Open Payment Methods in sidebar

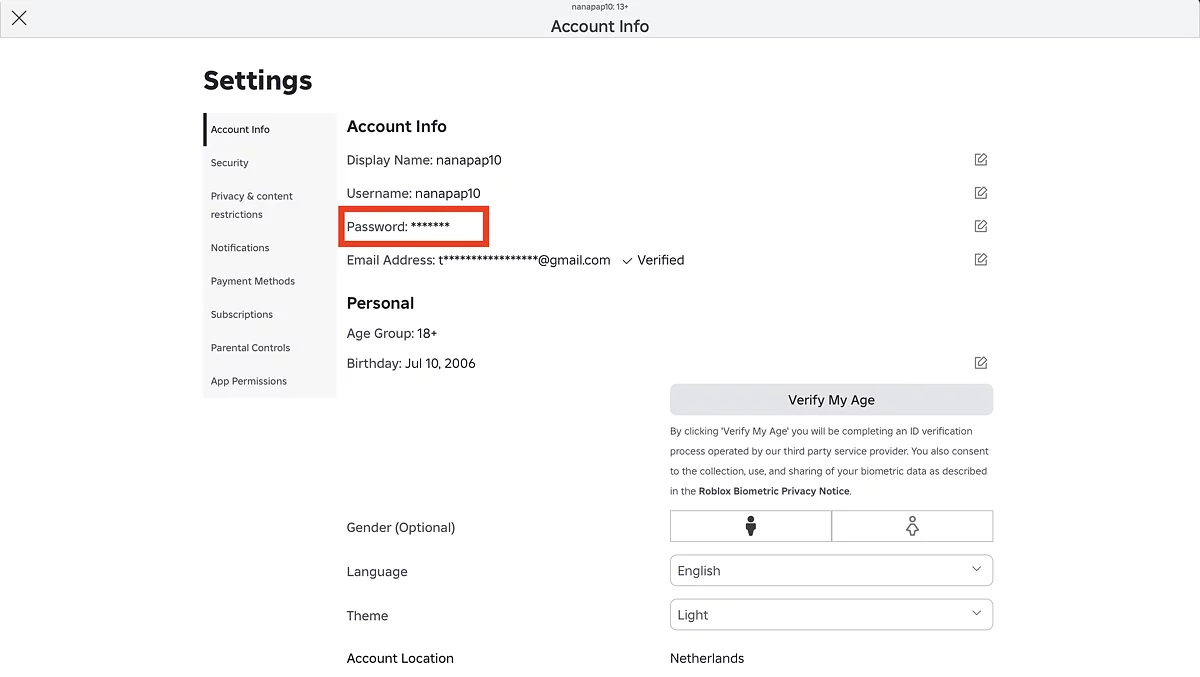click(253, 281)
